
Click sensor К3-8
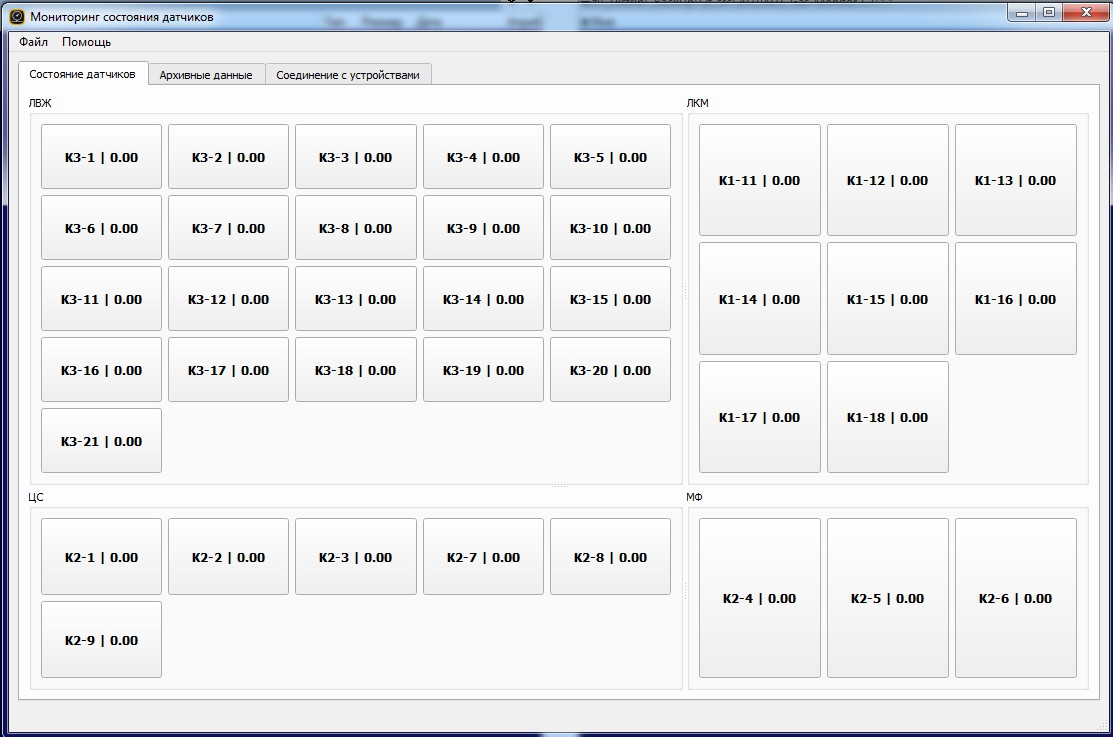point(356,228)
